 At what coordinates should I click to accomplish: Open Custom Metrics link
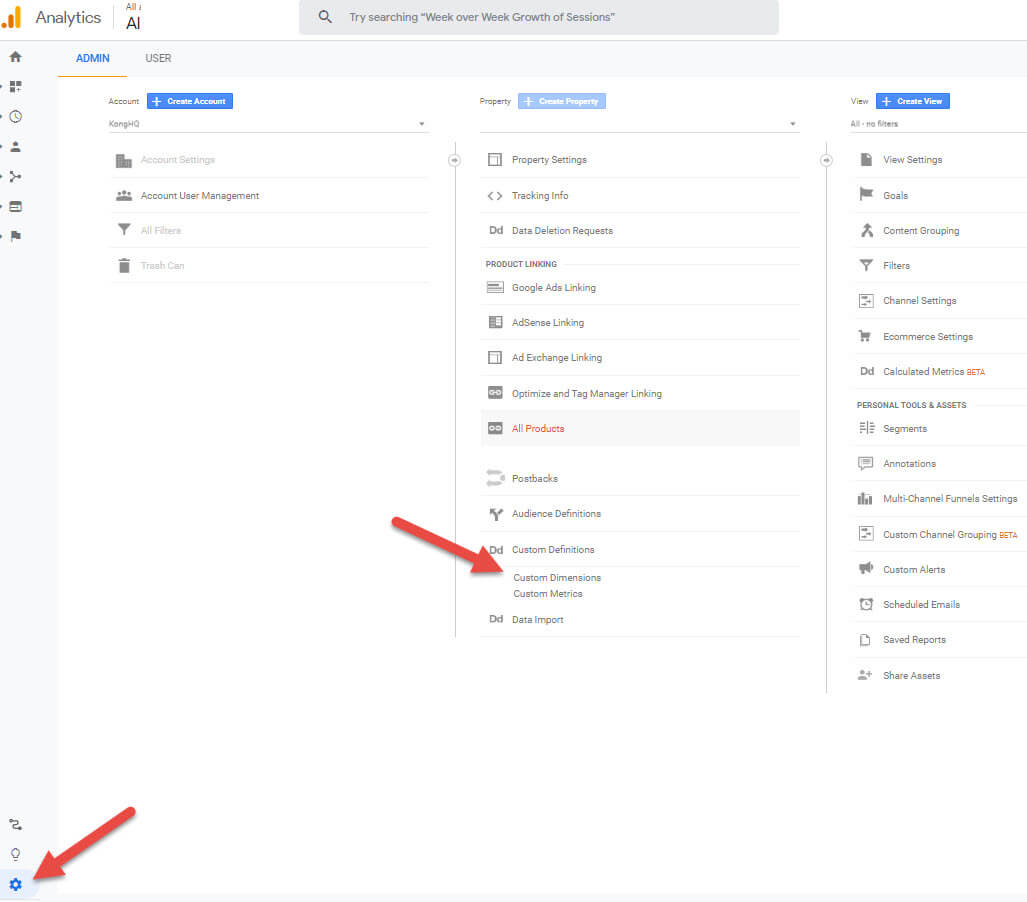tap(548, 594)
